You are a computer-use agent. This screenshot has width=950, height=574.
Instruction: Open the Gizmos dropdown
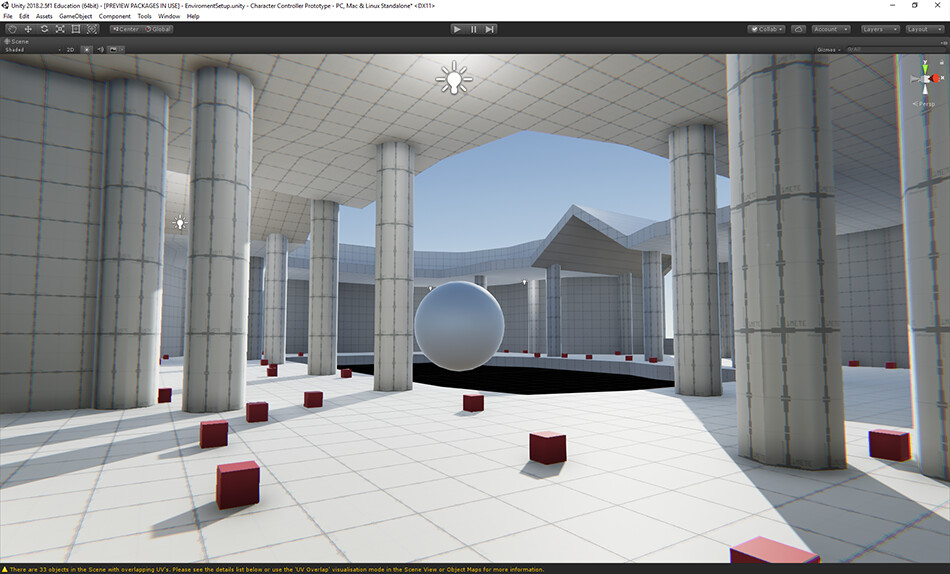pos(829,50)
